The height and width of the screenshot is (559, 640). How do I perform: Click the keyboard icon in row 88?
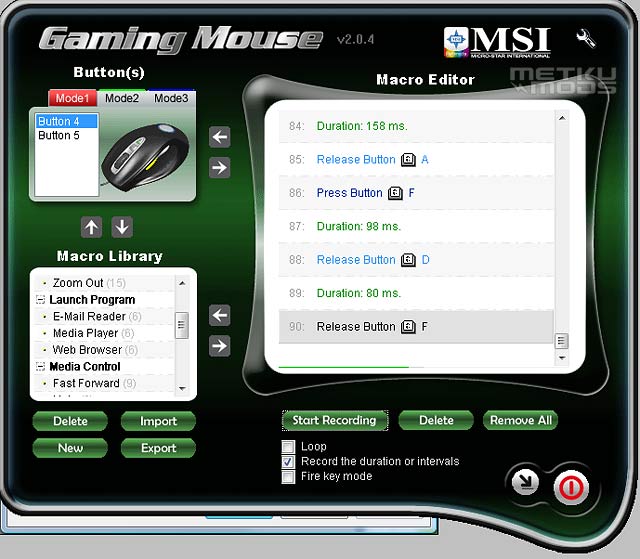click(408, 260)
